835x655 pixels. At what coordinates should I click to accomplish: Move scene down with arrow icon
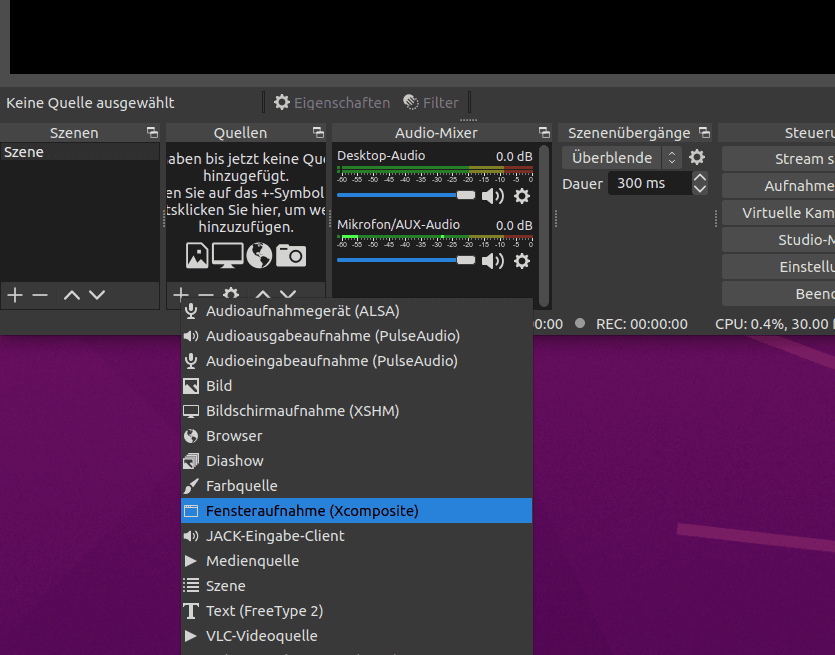click(x=97, y=295)
